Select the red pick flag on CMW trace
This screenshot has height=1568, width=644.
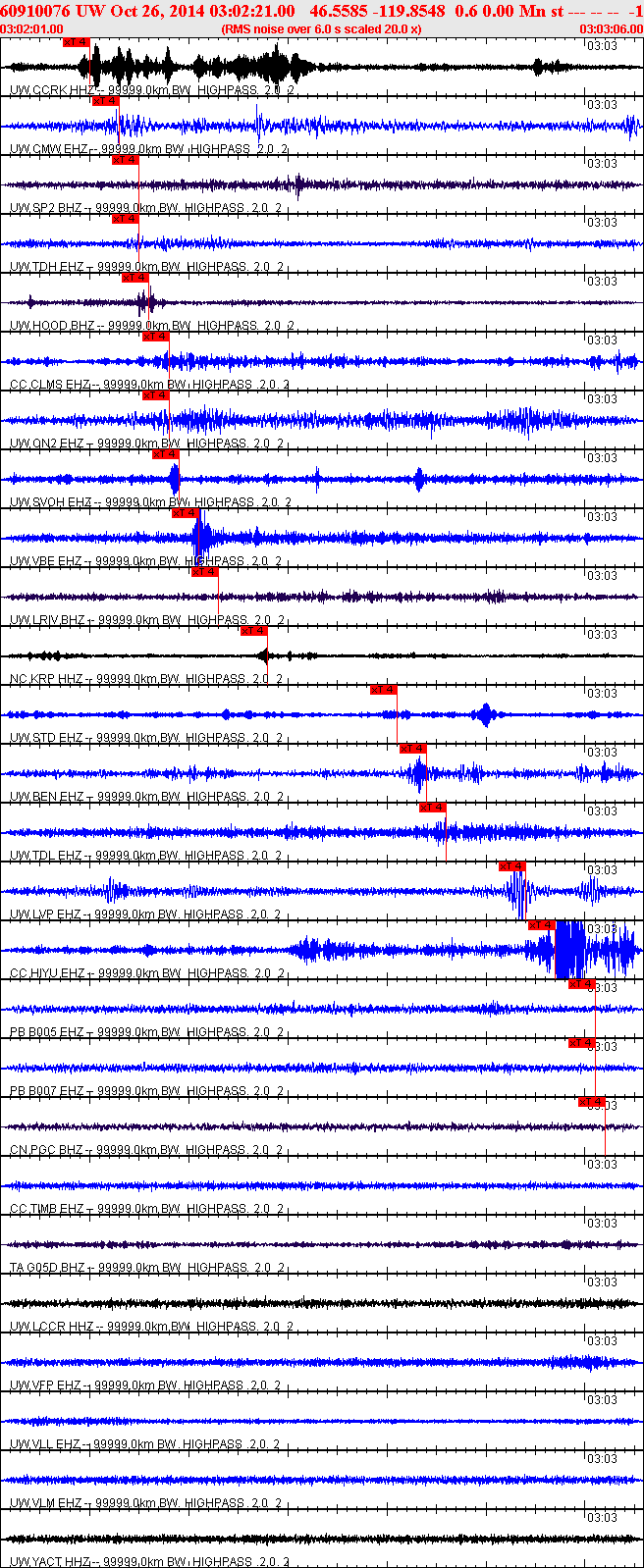click(105, 101)
